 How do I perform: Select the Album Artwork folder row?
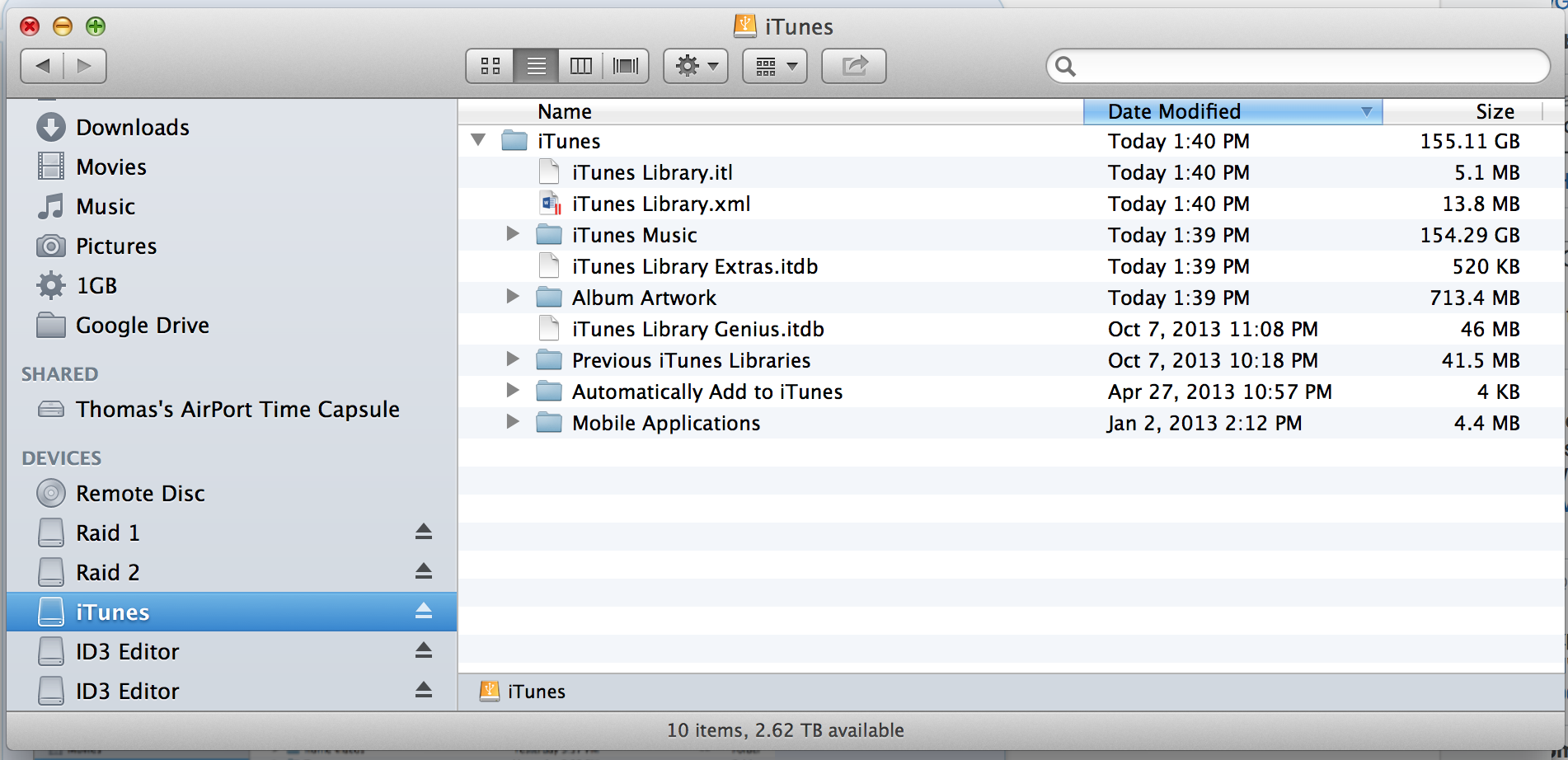[1011, 298]
